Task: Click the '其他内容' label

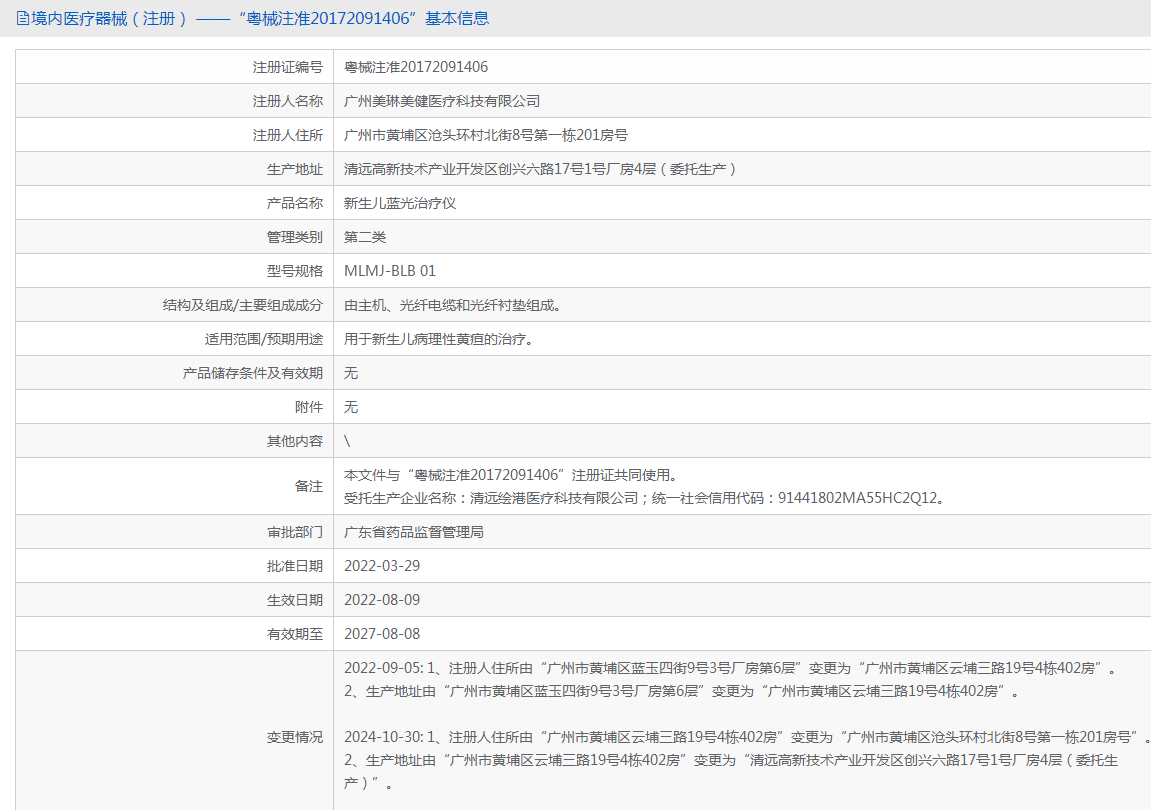Action: pos(294,441)
